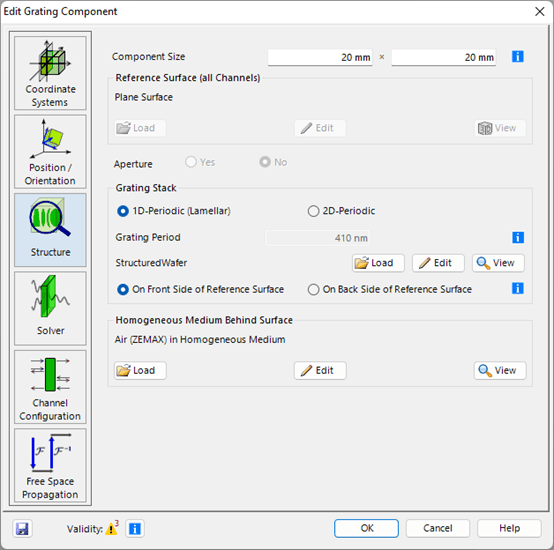
Task: Edit the StructuredWafer stack
Action: click(438, 263)
